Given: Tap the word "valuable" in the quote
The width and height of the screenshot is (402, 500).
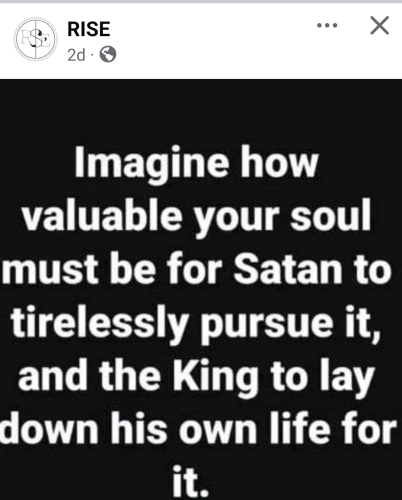Looking at the screenshot, I should click(x=103, y=216).
